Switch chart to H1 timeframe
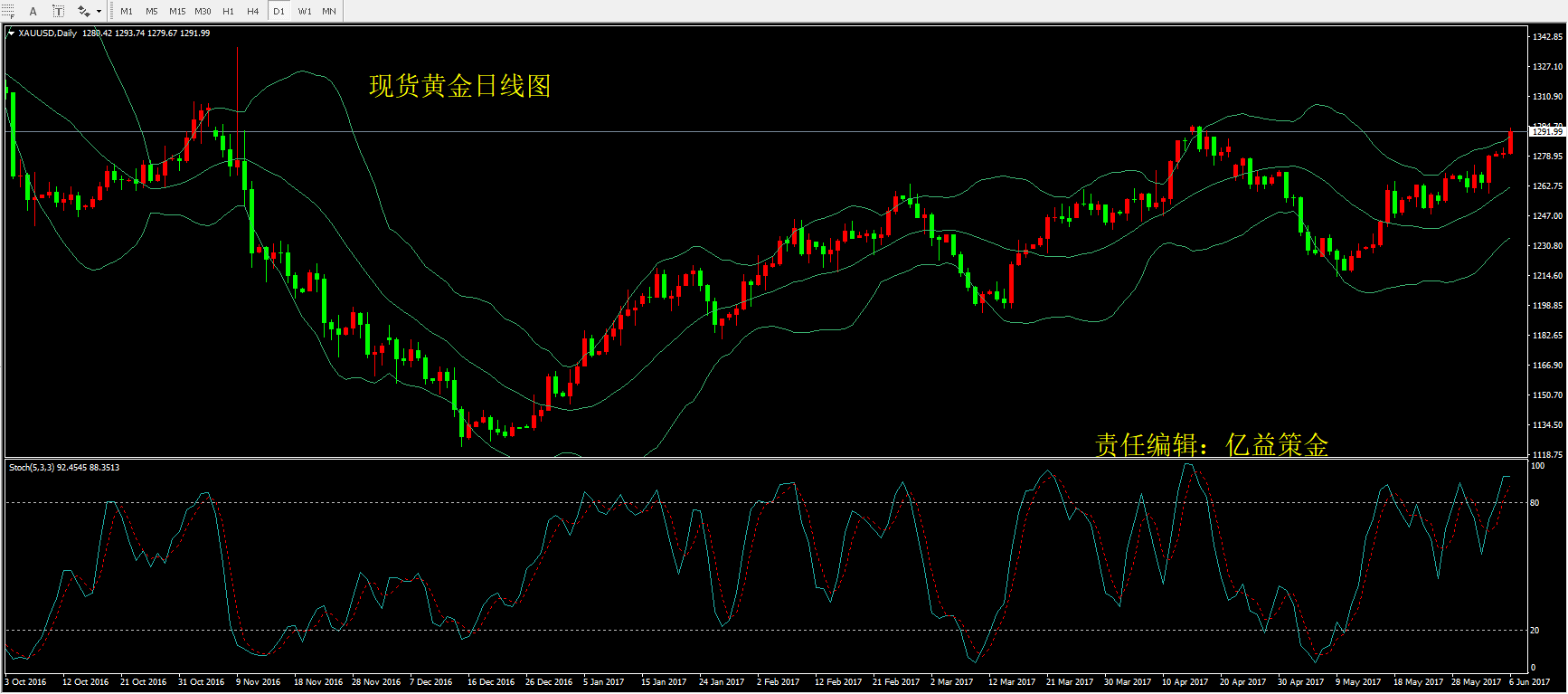This screenshot has height=694, width=1568. [228, 11]
